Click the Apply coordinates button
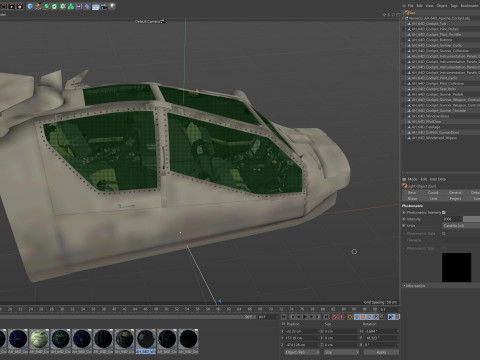The height and width of the screenshot is (360, 480). tap(381, 352)
